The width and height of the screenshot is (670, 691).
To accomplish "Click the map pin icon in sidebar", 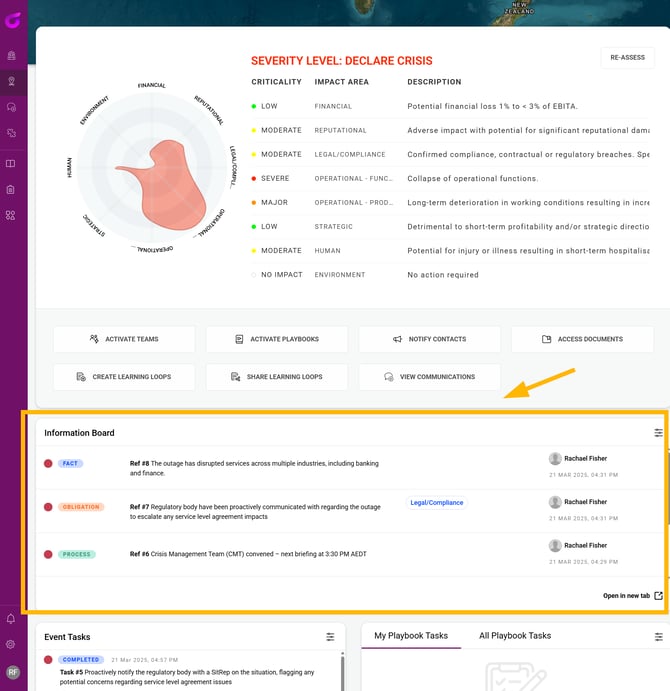I will coord(11,82).
